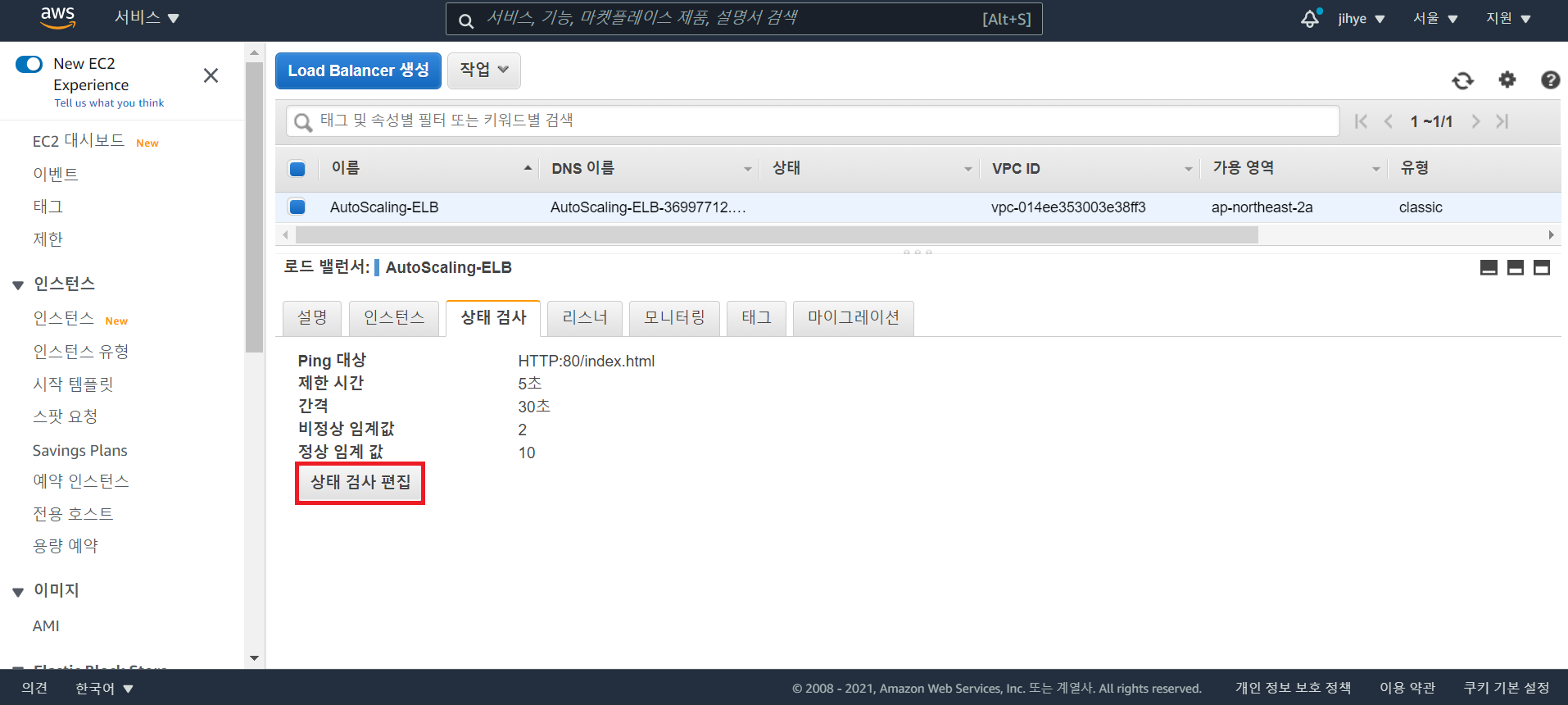The width and height of the screenshot is (1568, 705).
Task: Open the VPC ID column sort arrow
Action: 1188,169
